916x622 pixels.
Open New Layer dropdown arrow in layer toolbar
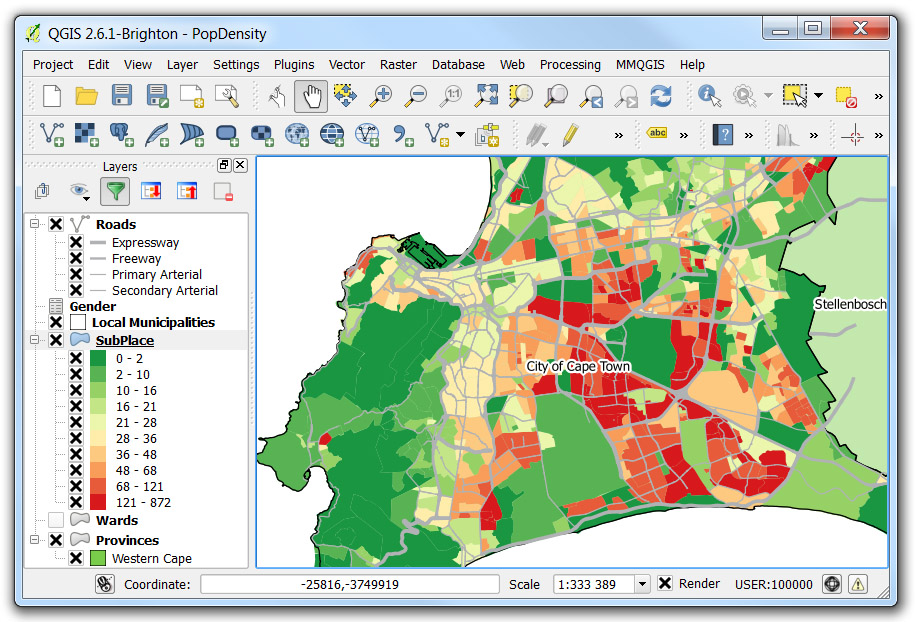[460, 134]
